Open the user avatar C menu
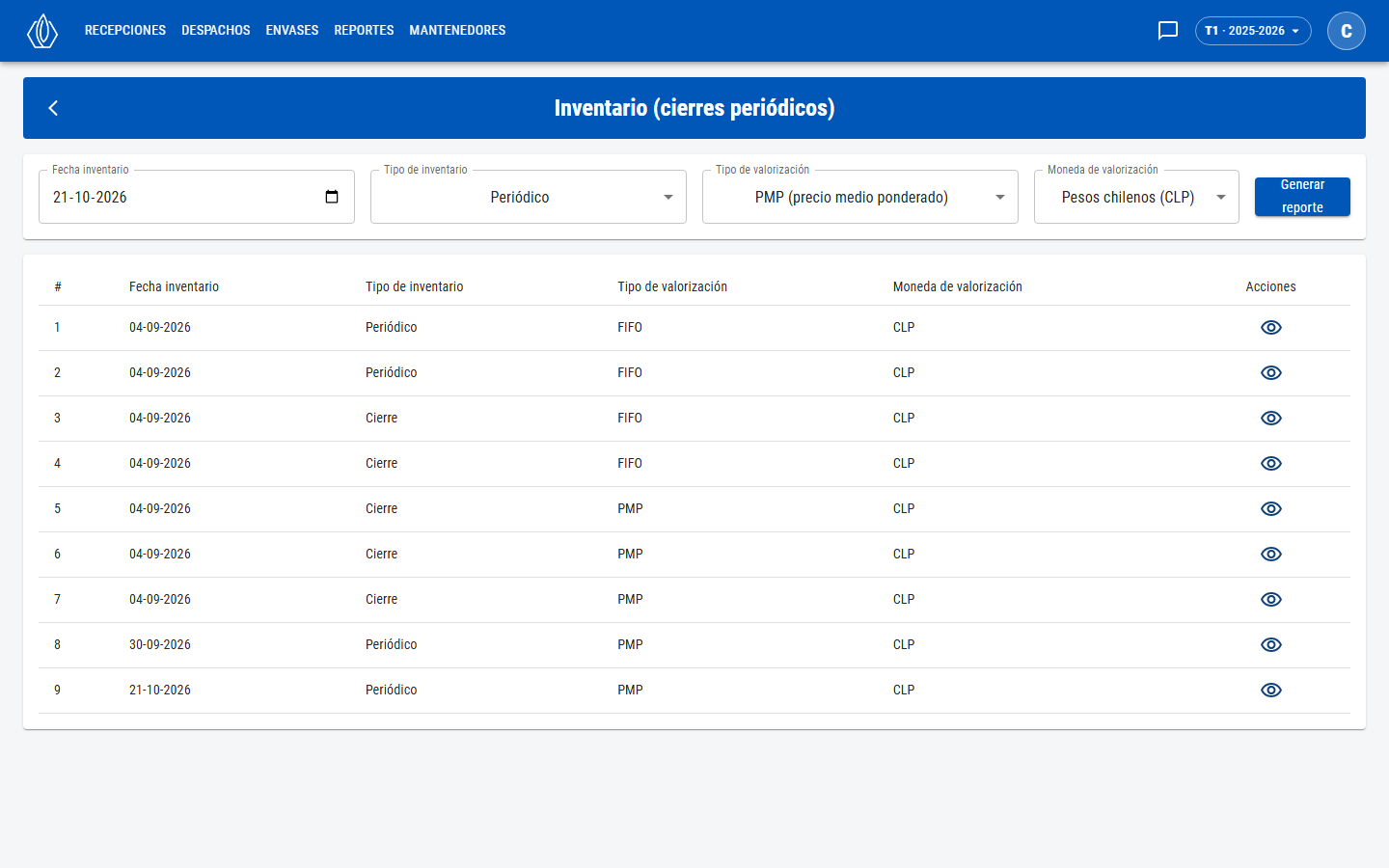Screen dimensions: 1389x868 [x=1347, y=31]
